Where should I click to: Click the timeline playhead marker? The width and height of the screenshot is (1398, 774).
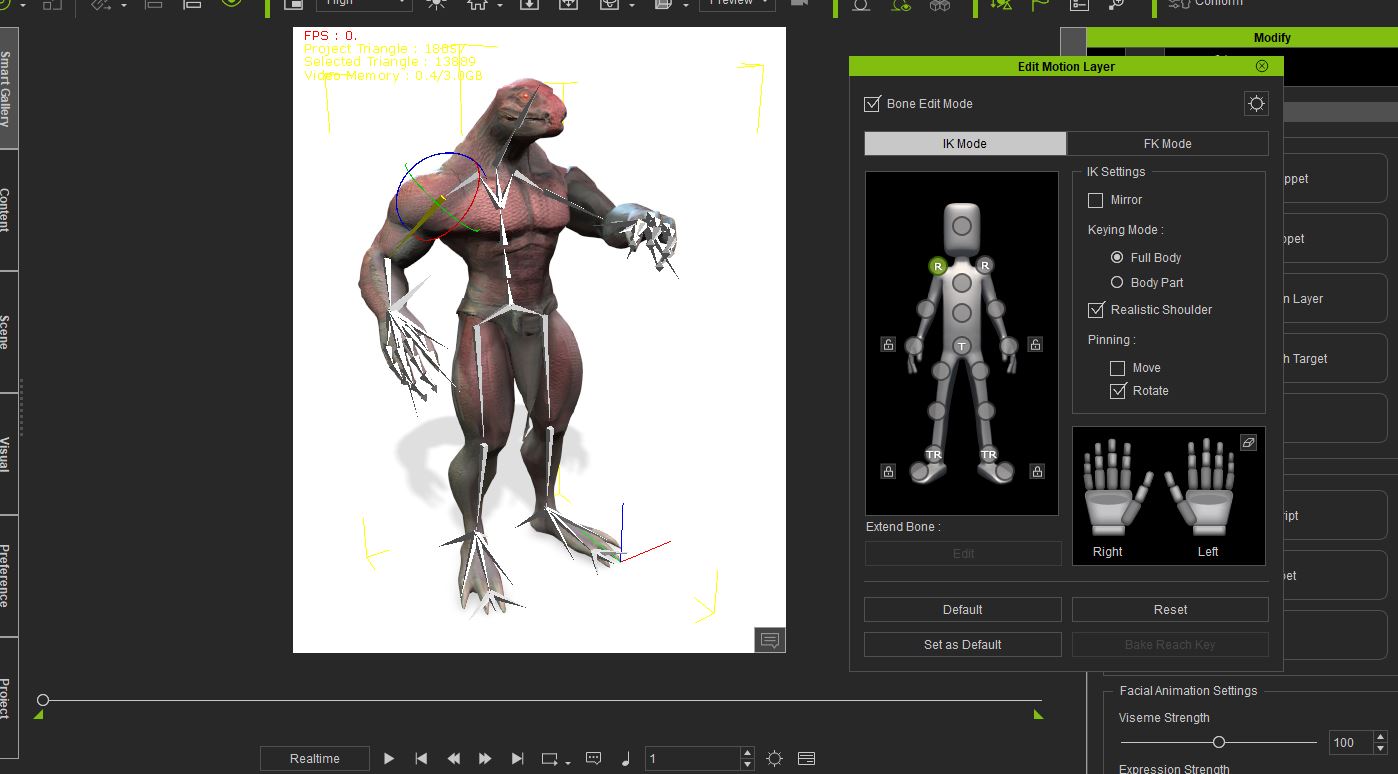pos(43,700)
